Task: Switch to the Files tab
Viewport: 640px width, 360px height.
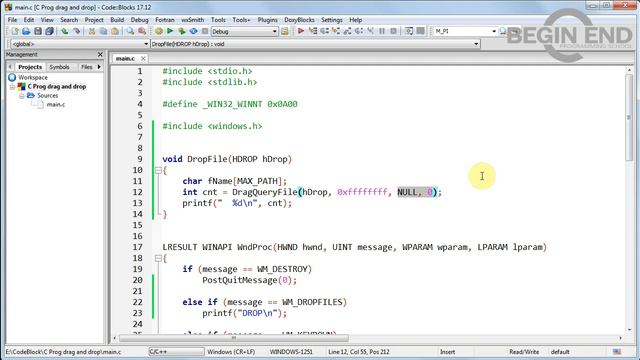Action: pyautogui.click(x=86, y=67)
